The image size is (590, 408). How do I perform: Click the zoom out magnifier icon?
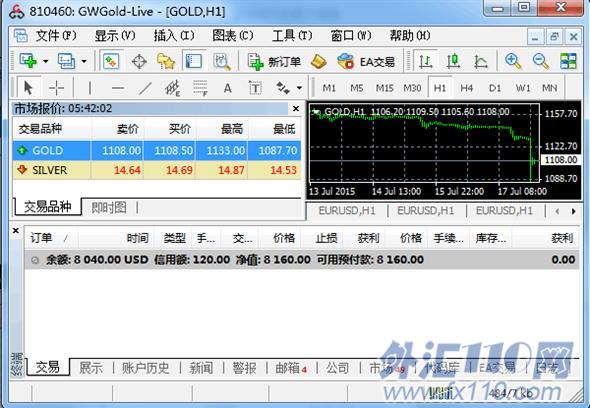tap(541, 61)
